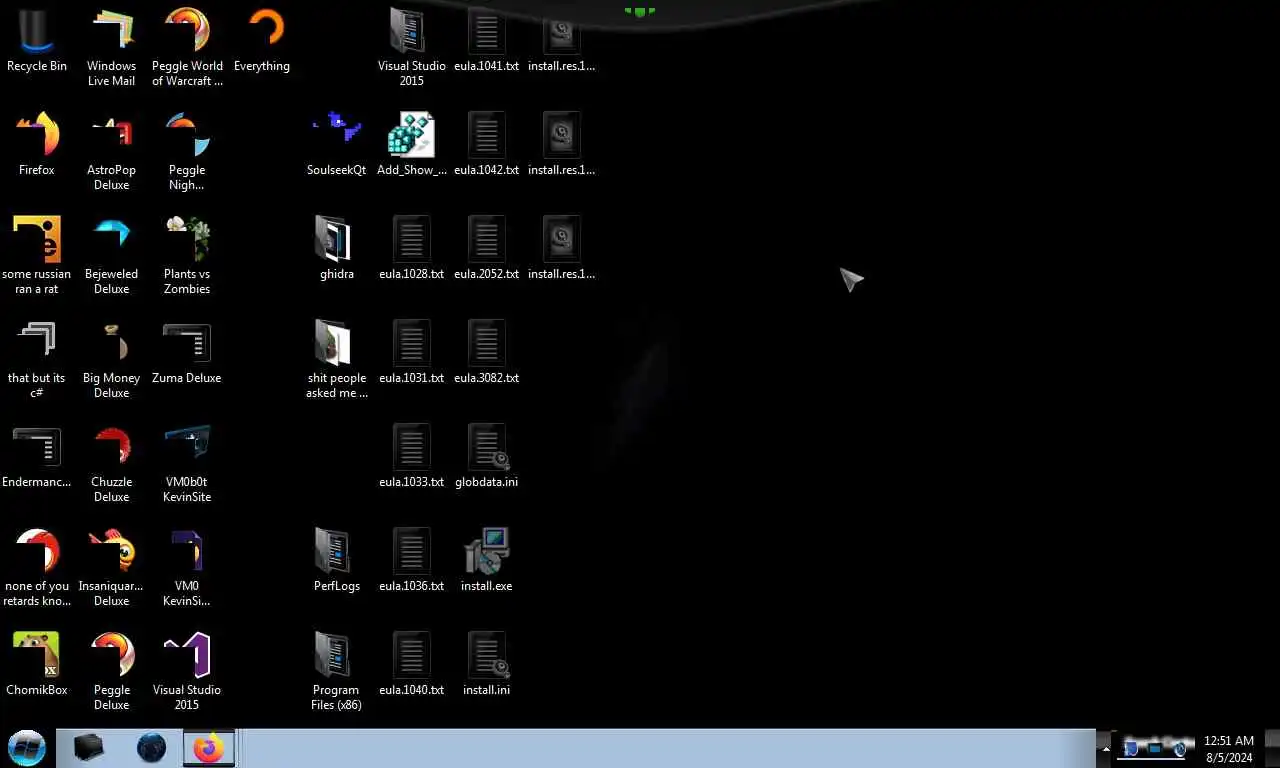
Task: Select the eula.1041.txt file
Action: click(487, 41)
